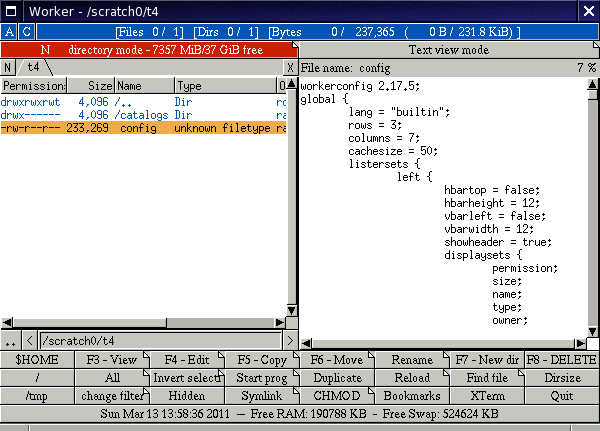Calculate sizes with Dirsize button
The height and width of the screenshot is (431, 600).
pyautogui.click(x=562, y=378)
